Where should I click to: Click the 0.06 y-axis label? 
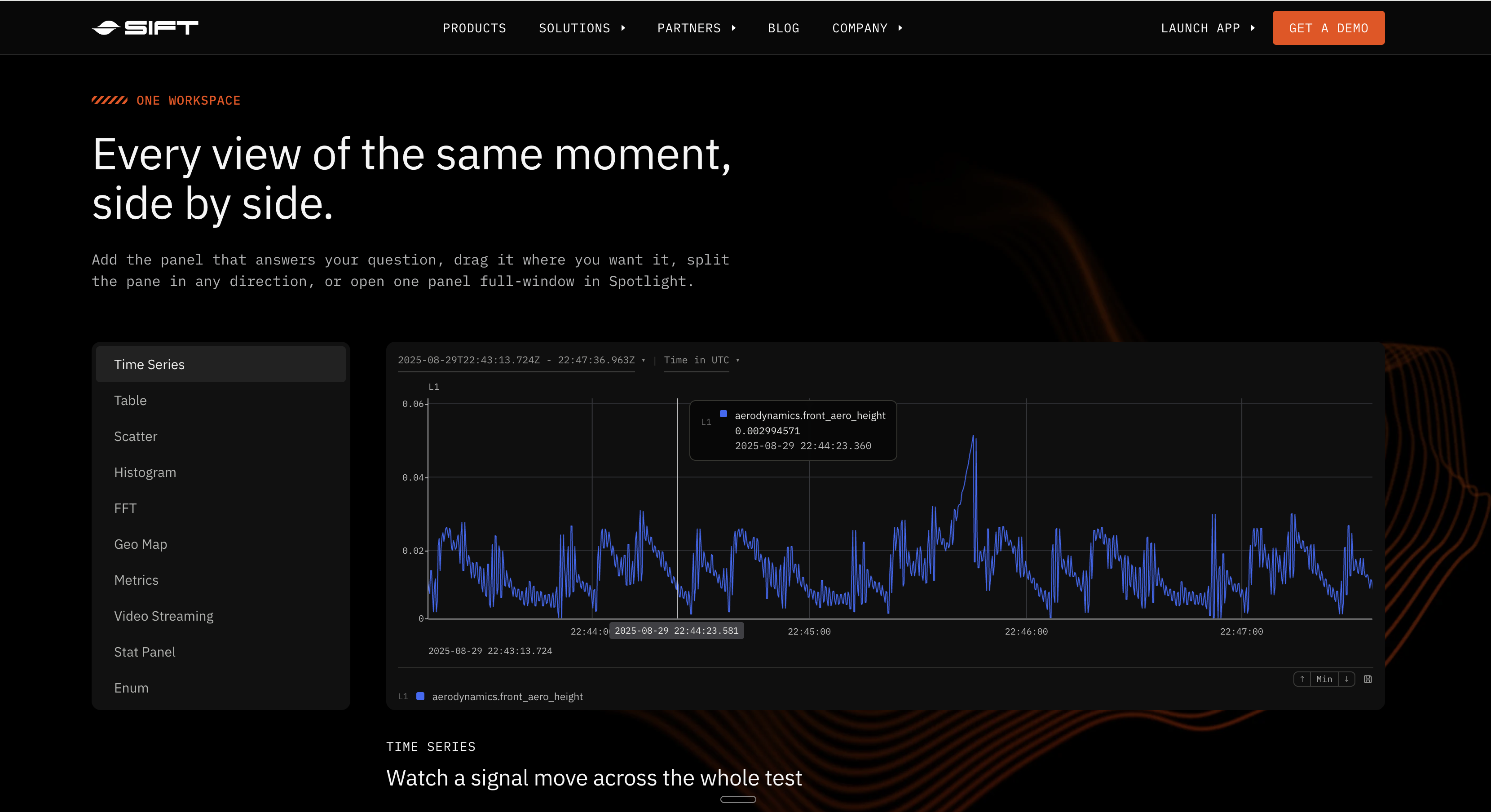[413, 404]
